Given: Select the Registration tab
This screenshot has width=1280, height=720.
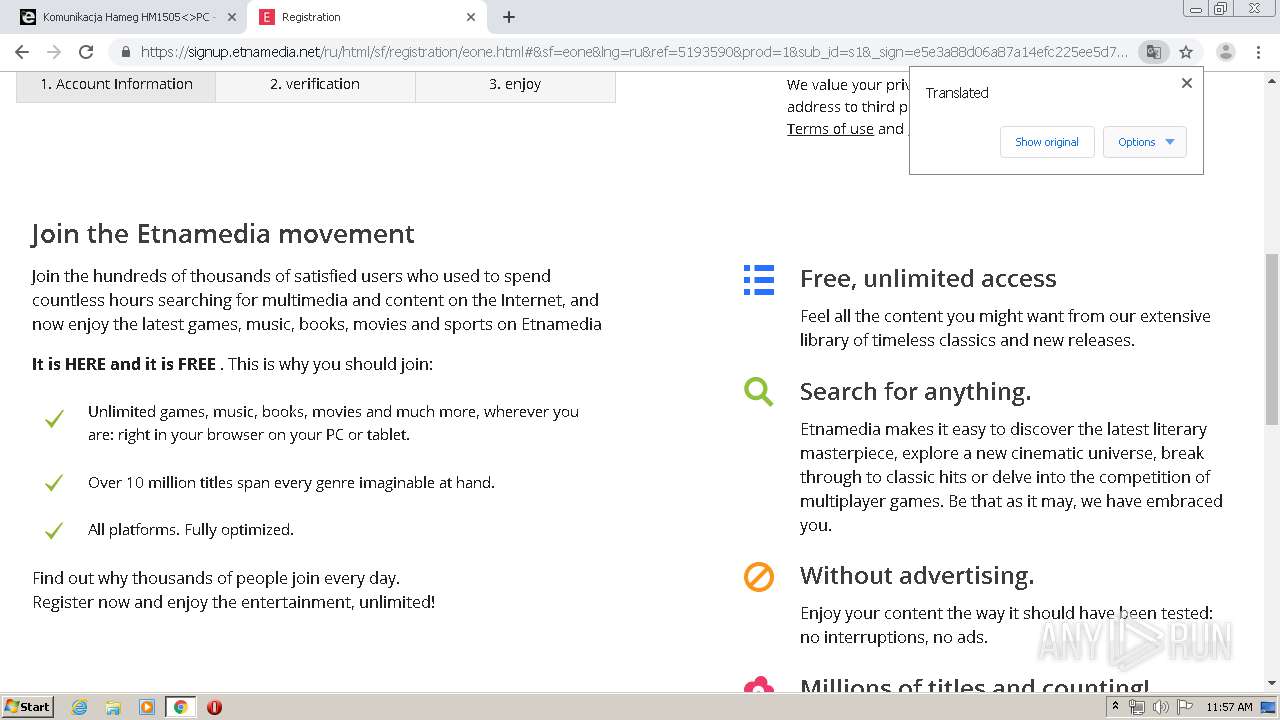Looking at the screenshot, I should pyautogui.click(x=368, y=17).
